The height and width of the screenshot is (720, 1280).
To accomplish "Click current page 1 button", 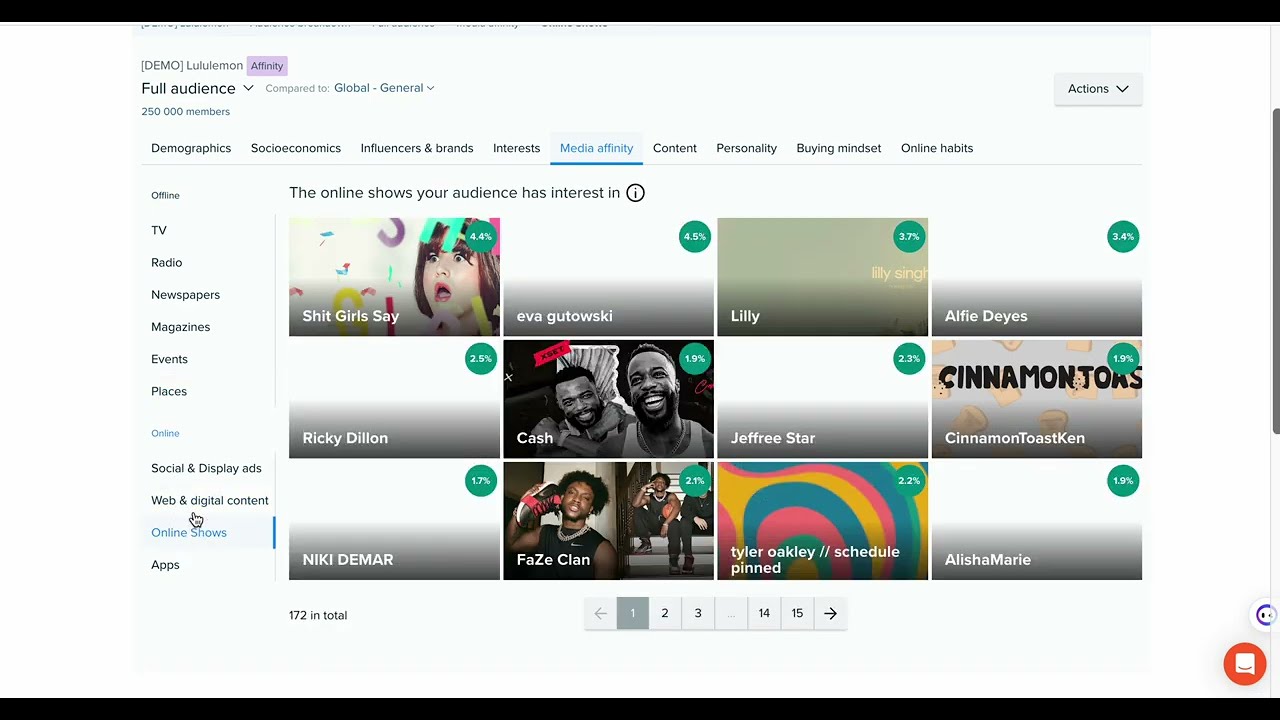I will tap(632, 613).
